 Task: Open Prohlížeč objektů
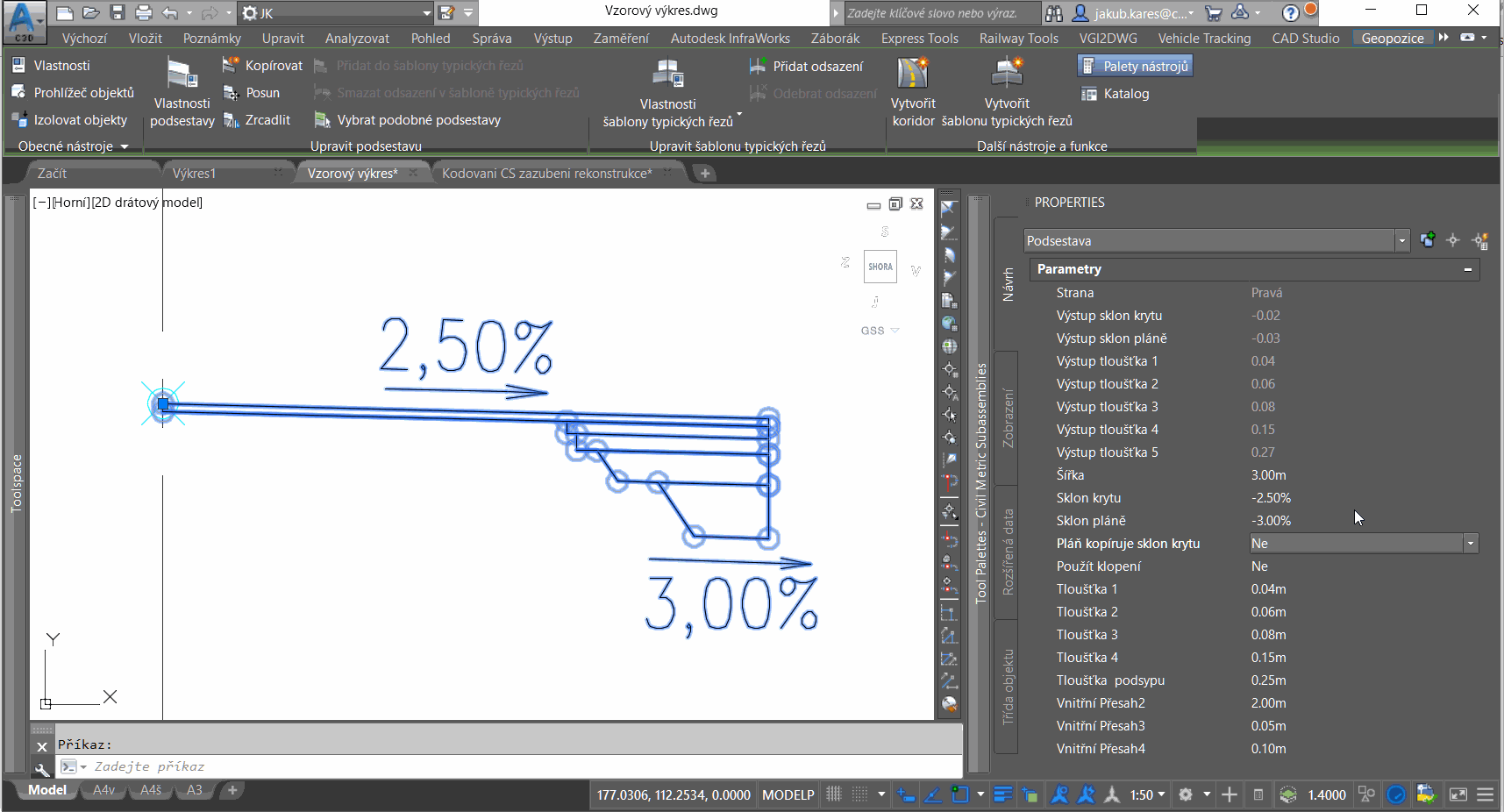[74, 93]
